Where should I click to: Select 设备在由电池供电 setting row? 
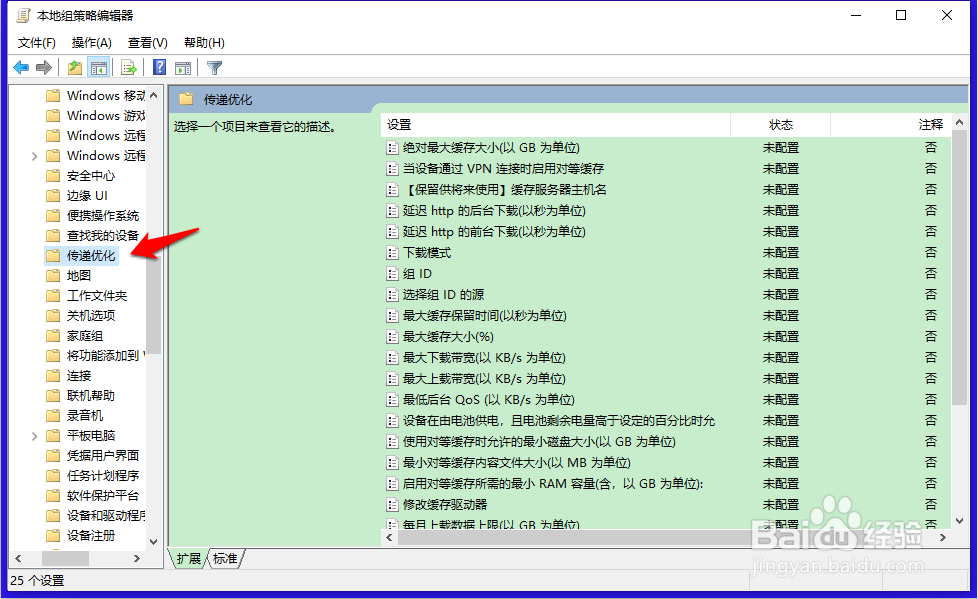558,421
